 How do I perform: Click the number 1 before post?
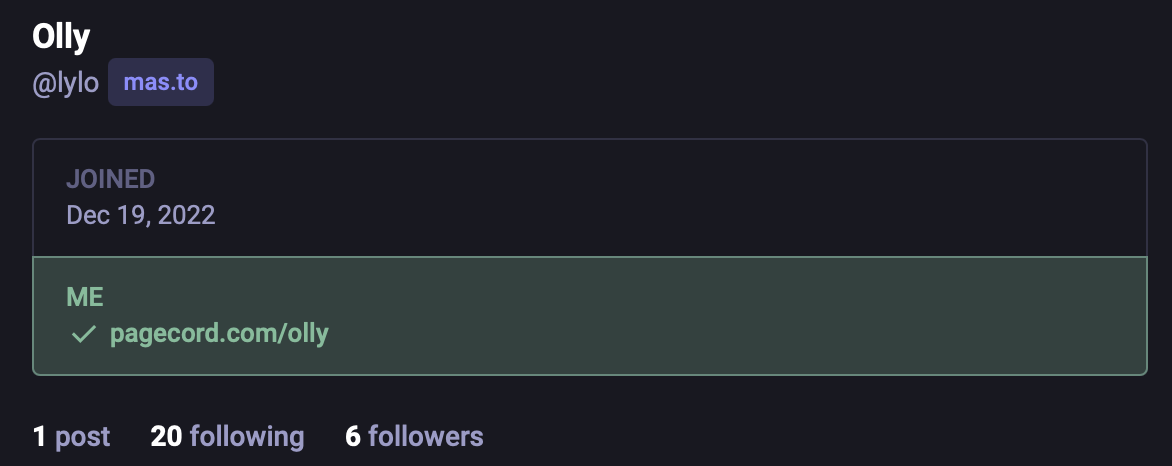pos(40,436)
